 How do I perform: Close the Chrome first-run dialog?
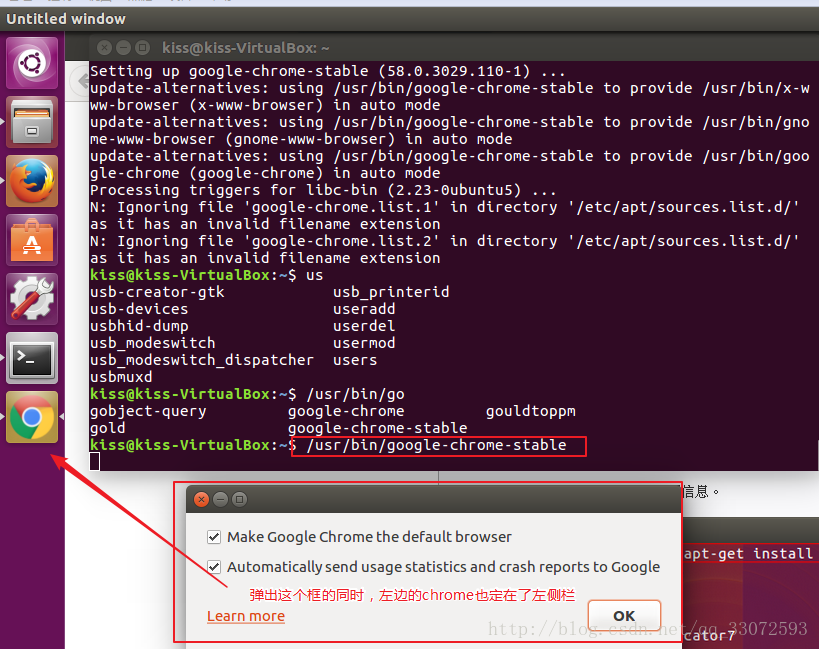pyautogui.click(x=201, y=499)
